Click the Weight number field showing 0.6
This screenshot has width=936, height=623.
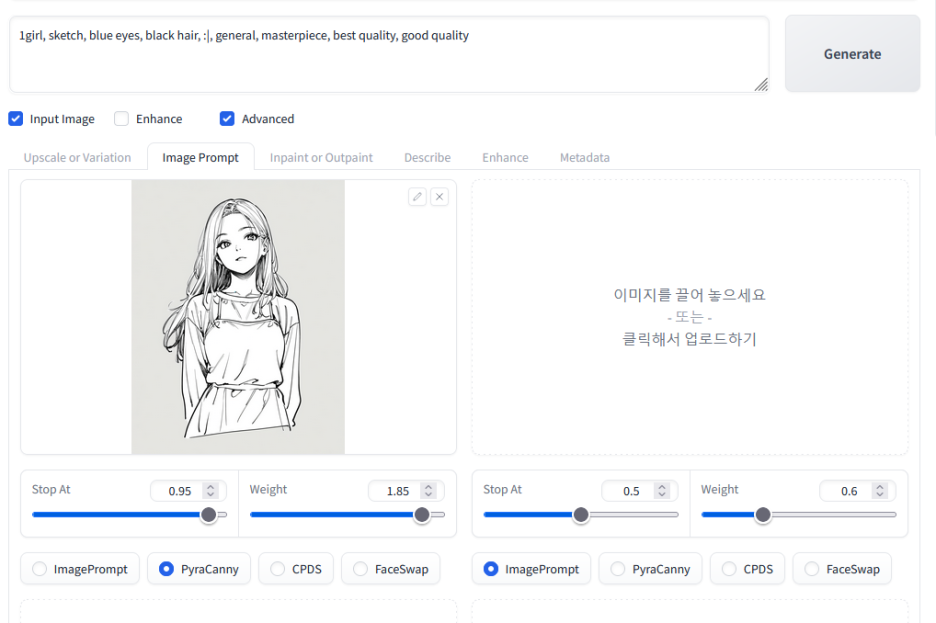pyautogui.click(x=857, y=491)
